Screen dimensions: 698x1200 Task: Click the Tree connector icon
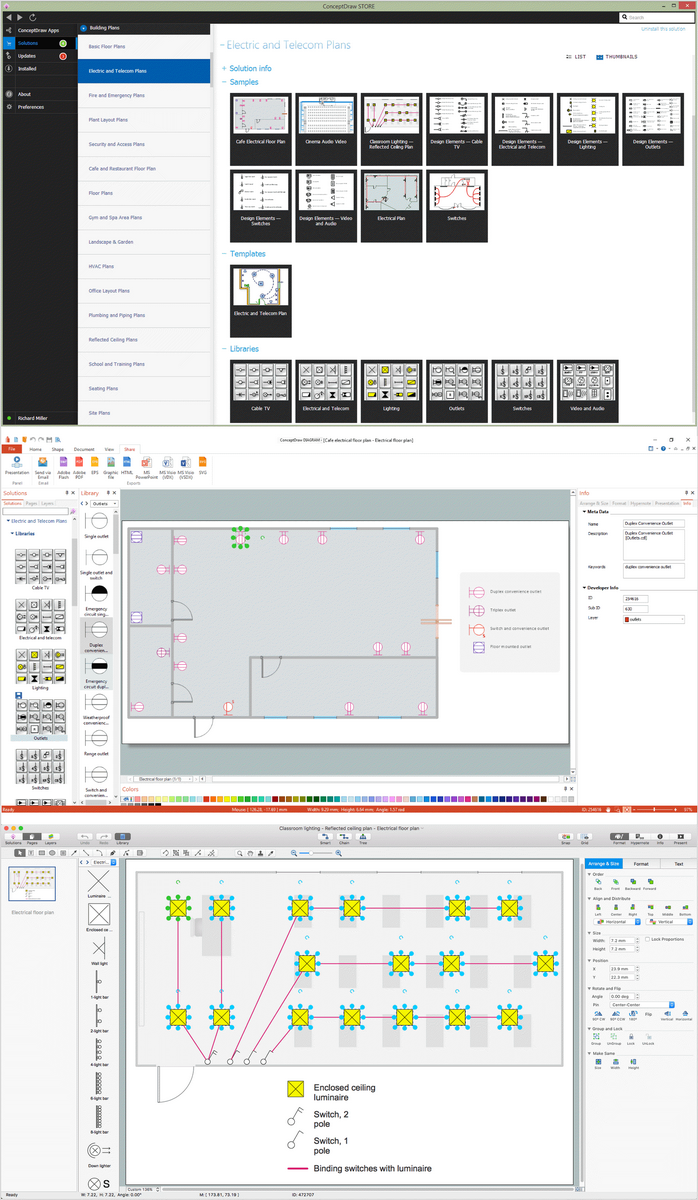(x=363, y=840)
